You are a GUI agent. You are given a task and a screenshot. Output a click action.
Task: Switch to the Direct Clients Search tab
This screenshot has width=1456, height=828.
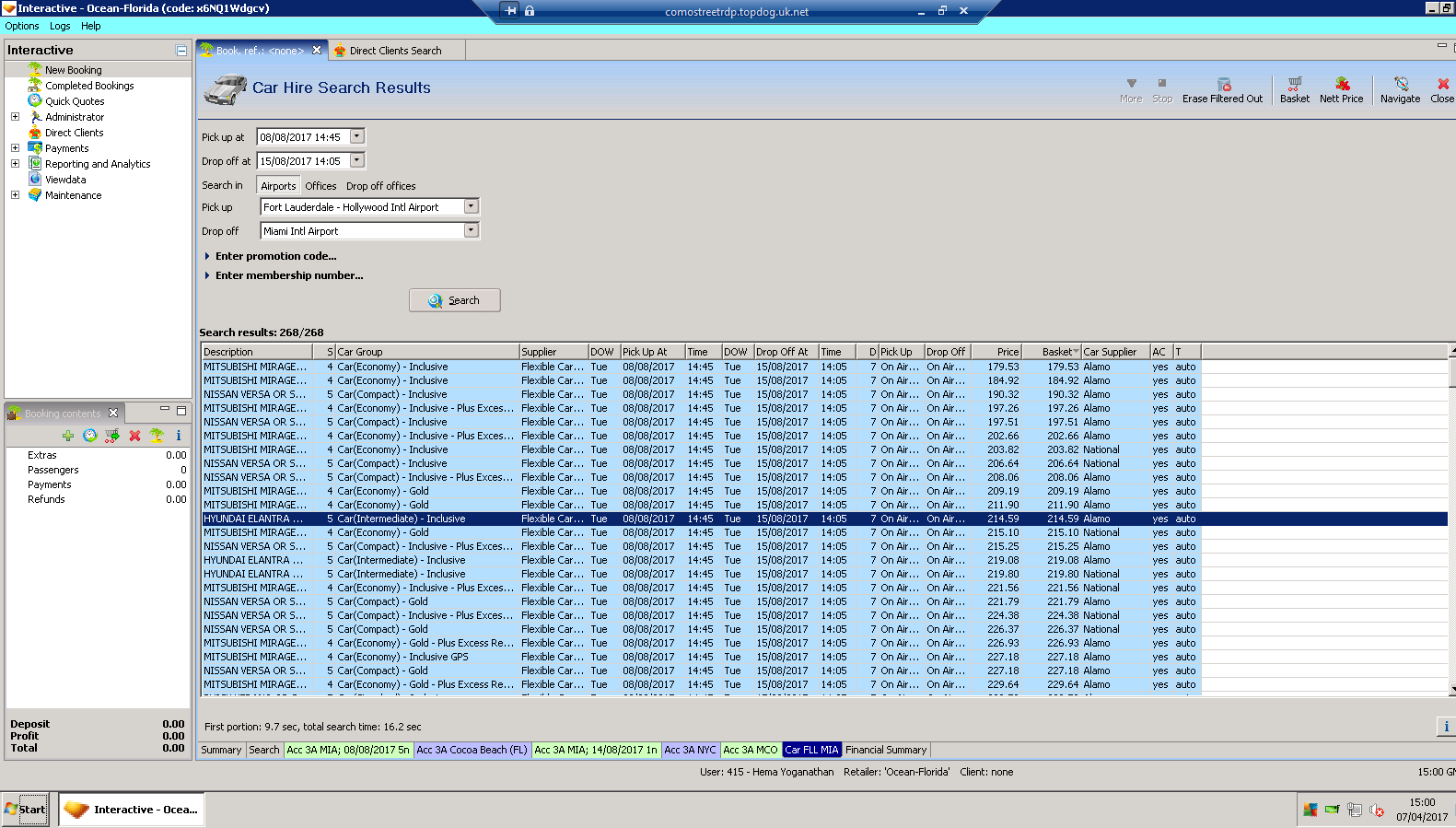(395, 51)
